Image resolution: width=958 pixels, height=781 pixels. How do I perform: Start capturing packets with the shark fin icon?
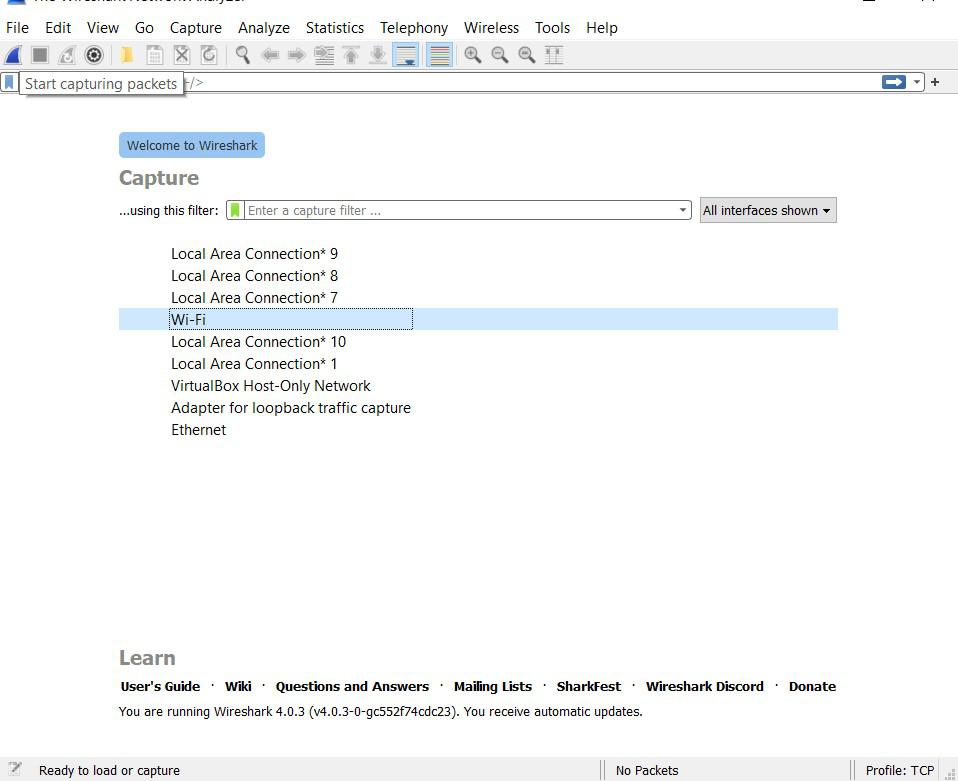point(13,55)
